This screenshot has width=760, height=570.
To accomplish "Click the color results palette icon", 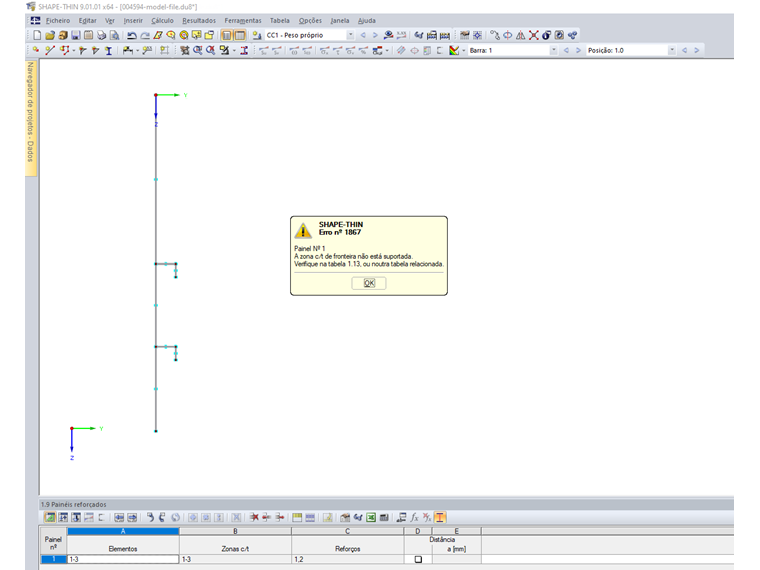I will click(x=454, y=50).
